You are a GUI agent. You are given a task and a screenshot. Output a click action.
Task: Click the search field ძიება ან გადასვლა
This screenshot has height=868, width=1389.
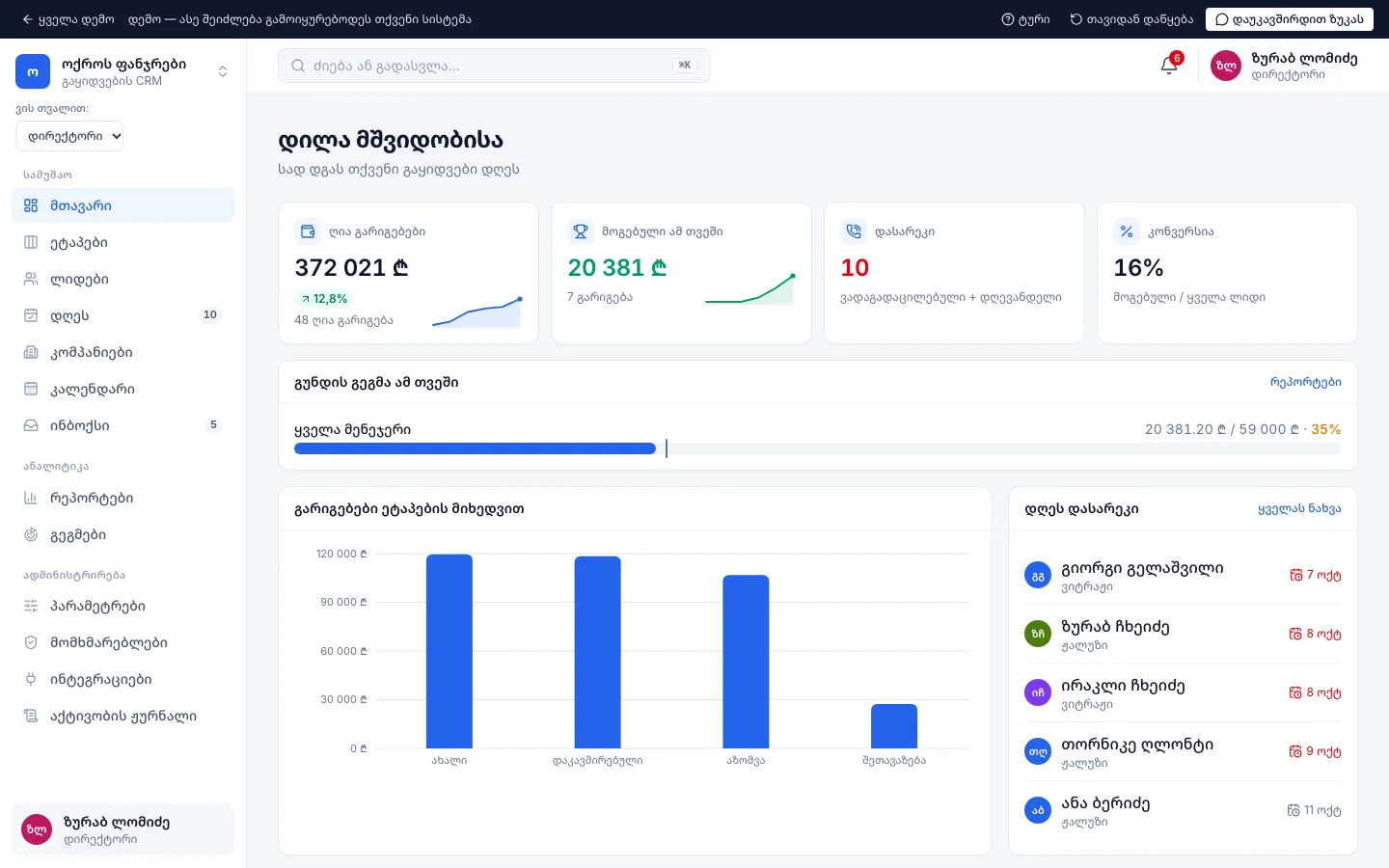tap(494, 66)
